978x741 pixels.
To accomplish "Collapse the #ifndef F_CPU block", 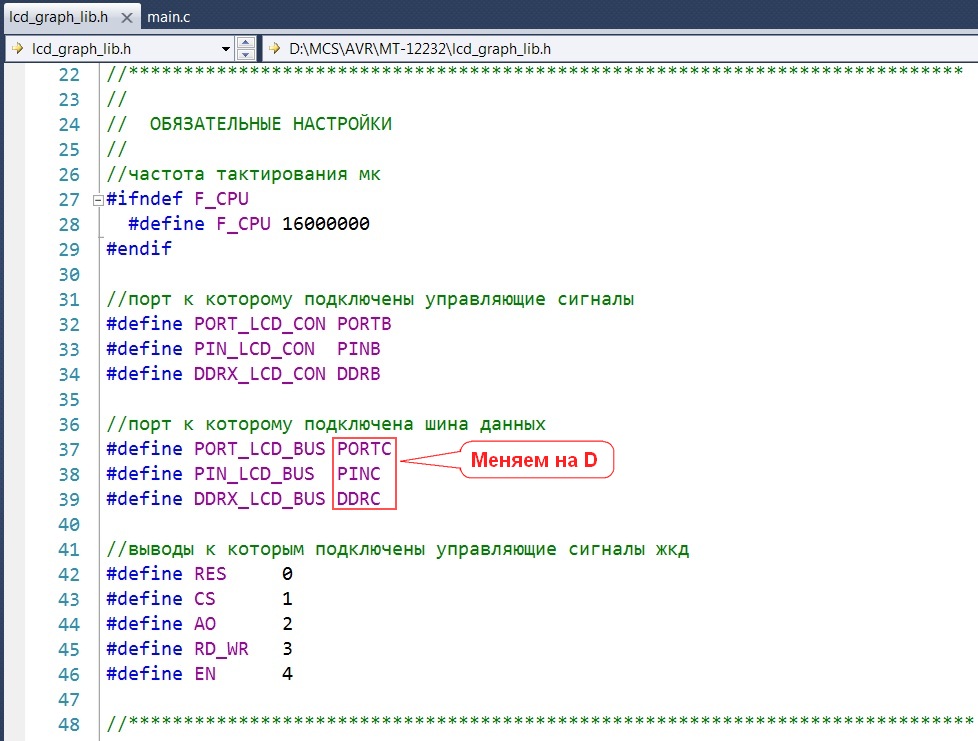I will [x=97, y=200].
